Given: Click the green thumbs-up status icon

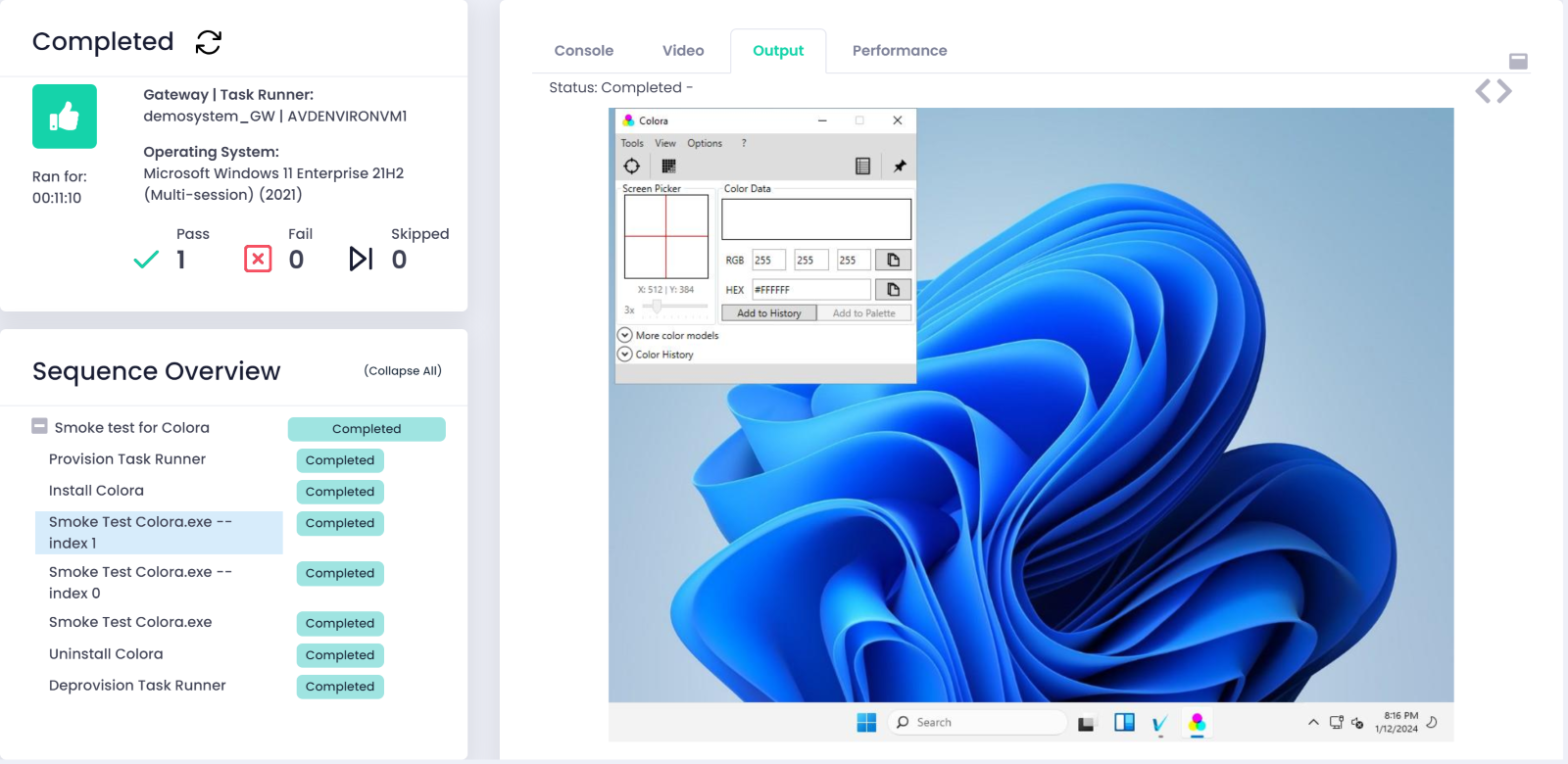Looking at the screenshot, I should (65, 117).
